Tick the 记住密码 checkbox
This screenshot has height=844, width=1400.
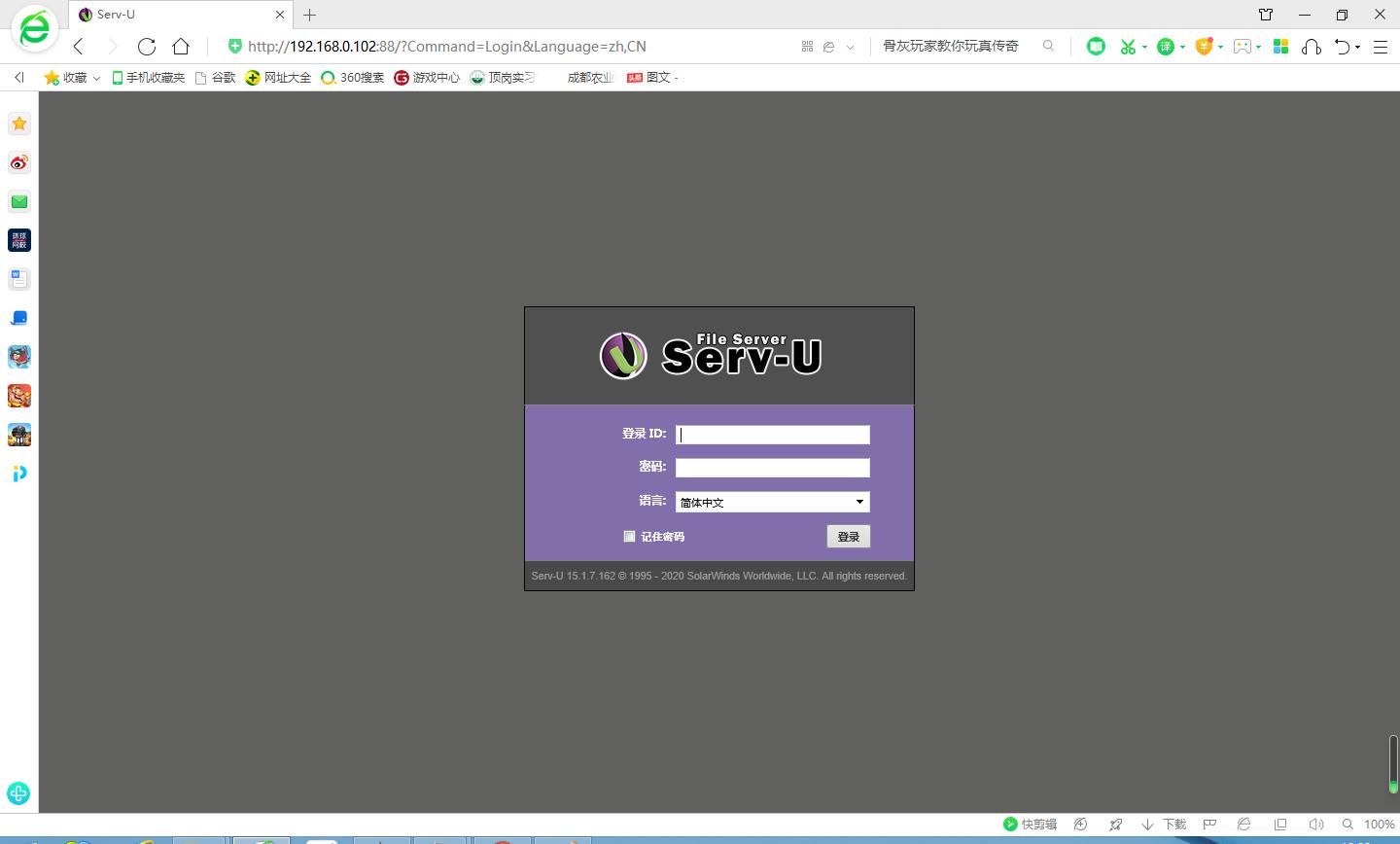pos(629,536)
